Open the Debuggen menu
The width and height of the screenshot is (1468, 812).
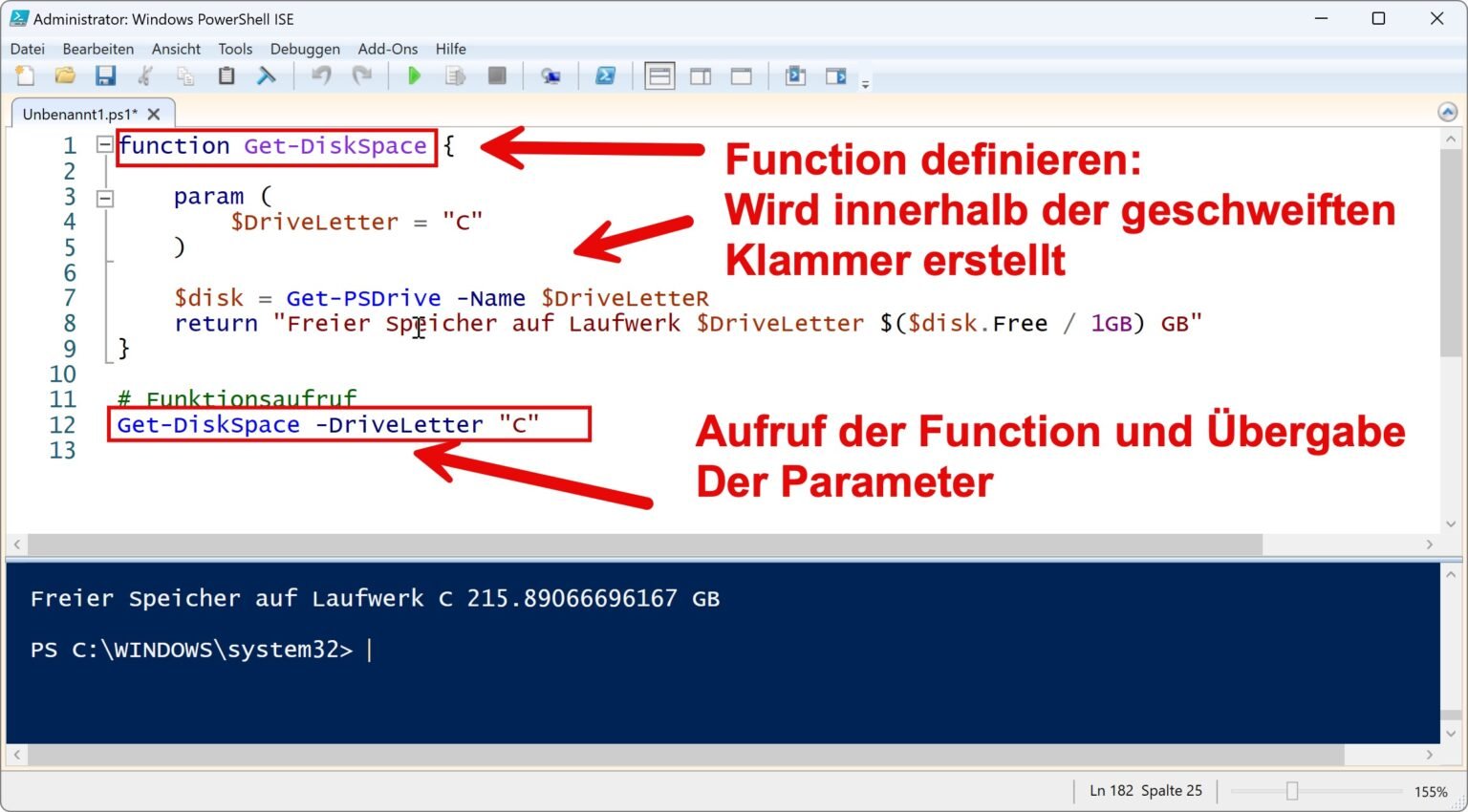(x=305, y=49)
